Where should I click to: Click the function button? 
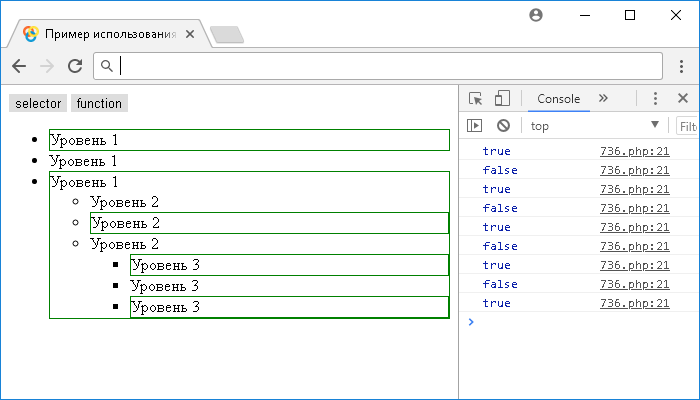(99, 103)
